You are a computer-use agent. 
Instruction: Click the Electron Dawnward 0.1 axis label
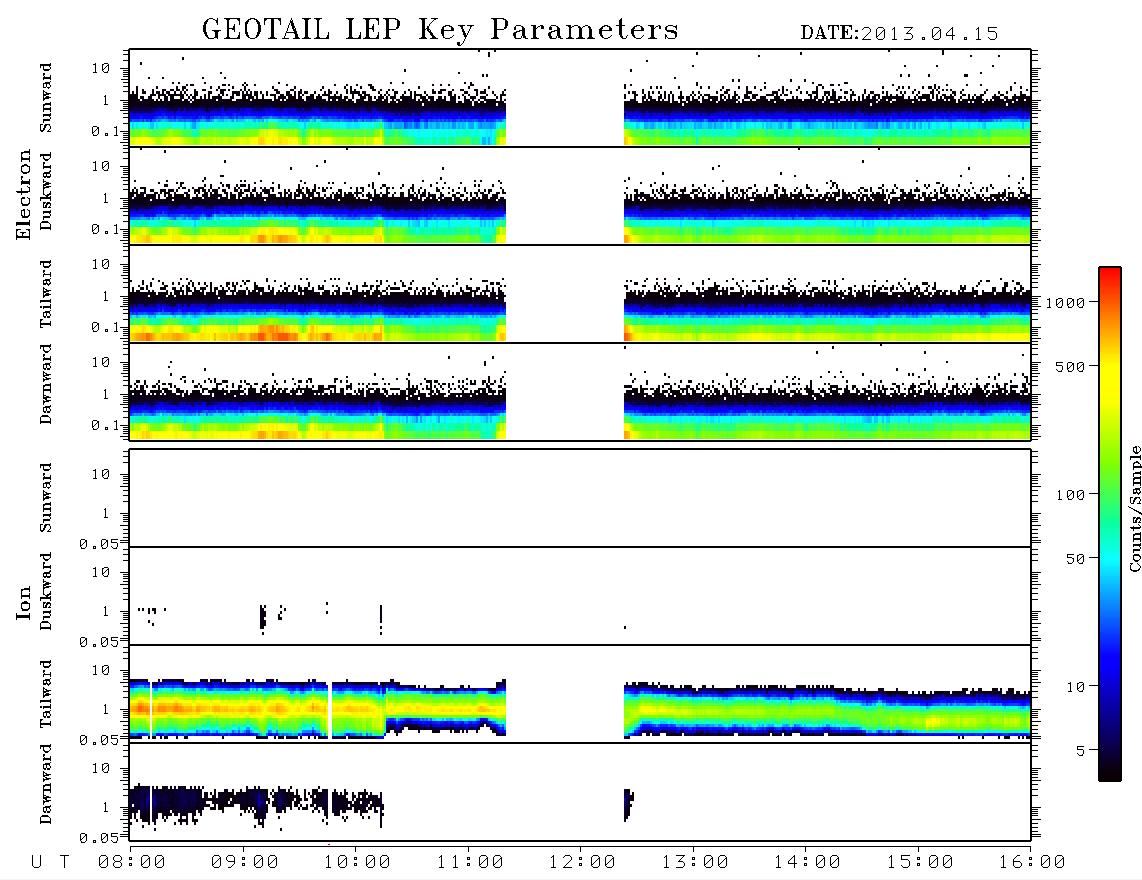(105, 425)
